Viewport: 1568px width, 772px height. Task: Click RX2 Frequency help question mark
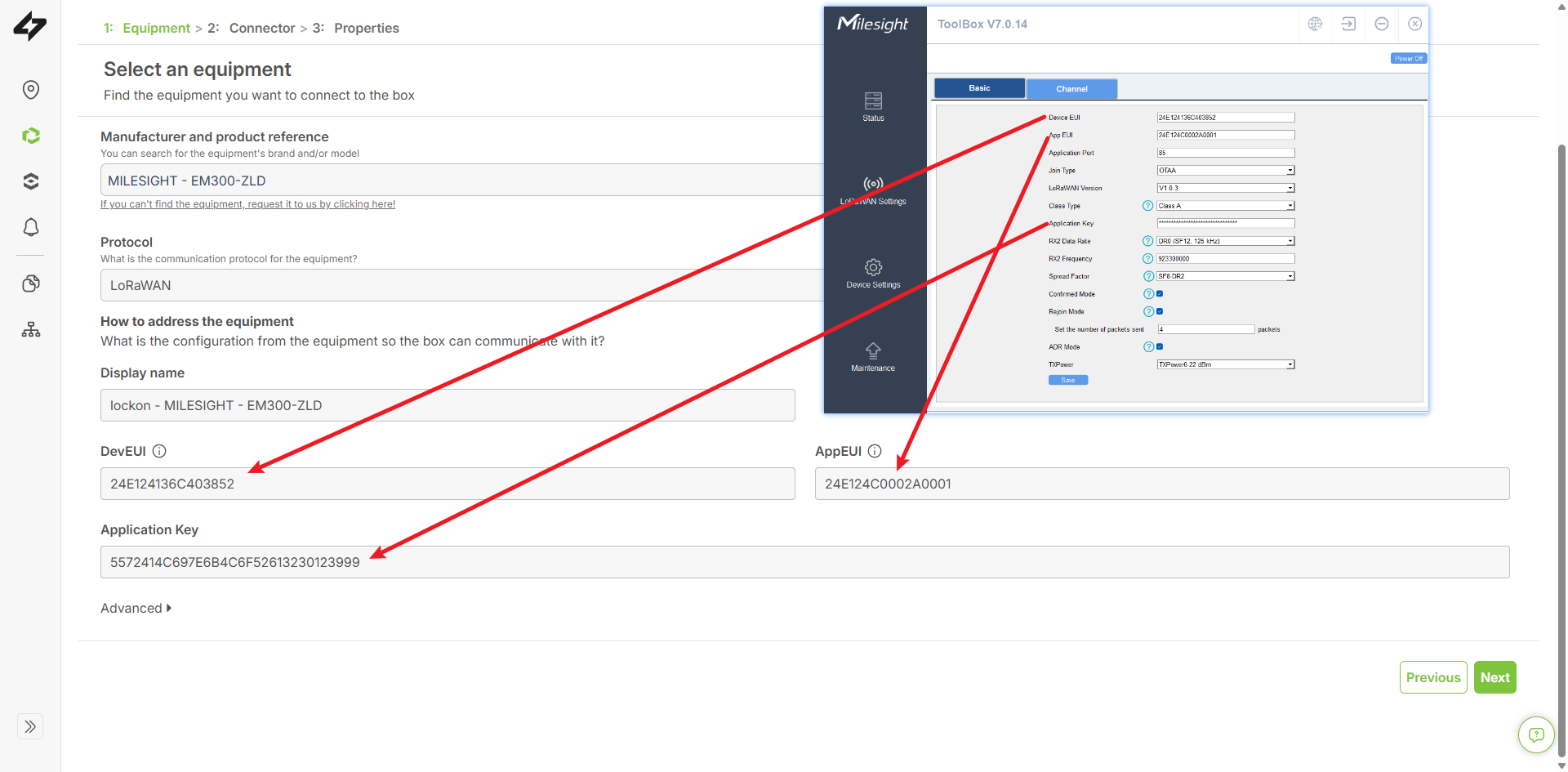1147,259
